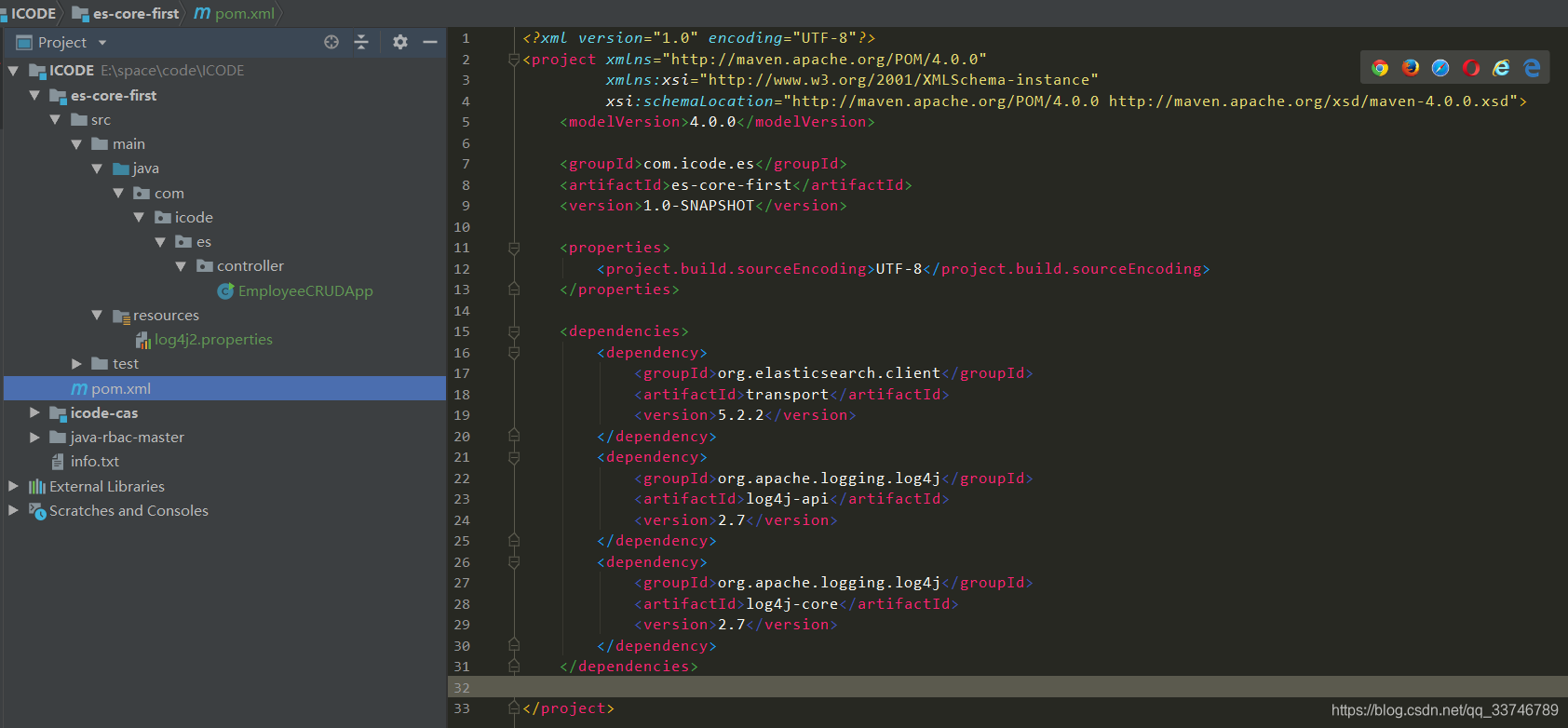Open in Firefox browser icon
Screen dimensions: 1568x728
tap(1411, 68)
